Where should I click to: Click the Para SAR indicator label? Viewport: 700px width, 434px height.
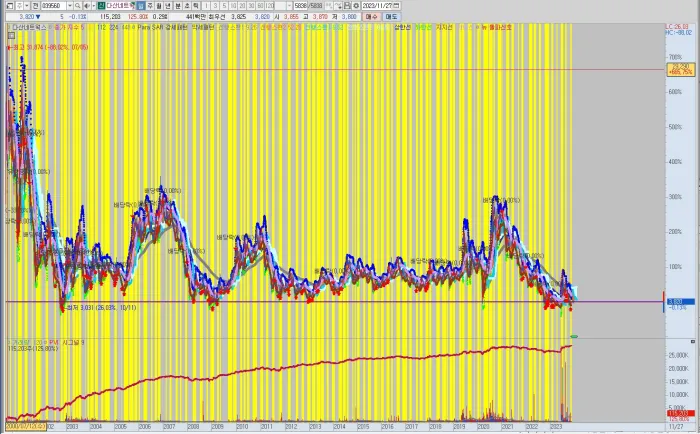(150, 27)
